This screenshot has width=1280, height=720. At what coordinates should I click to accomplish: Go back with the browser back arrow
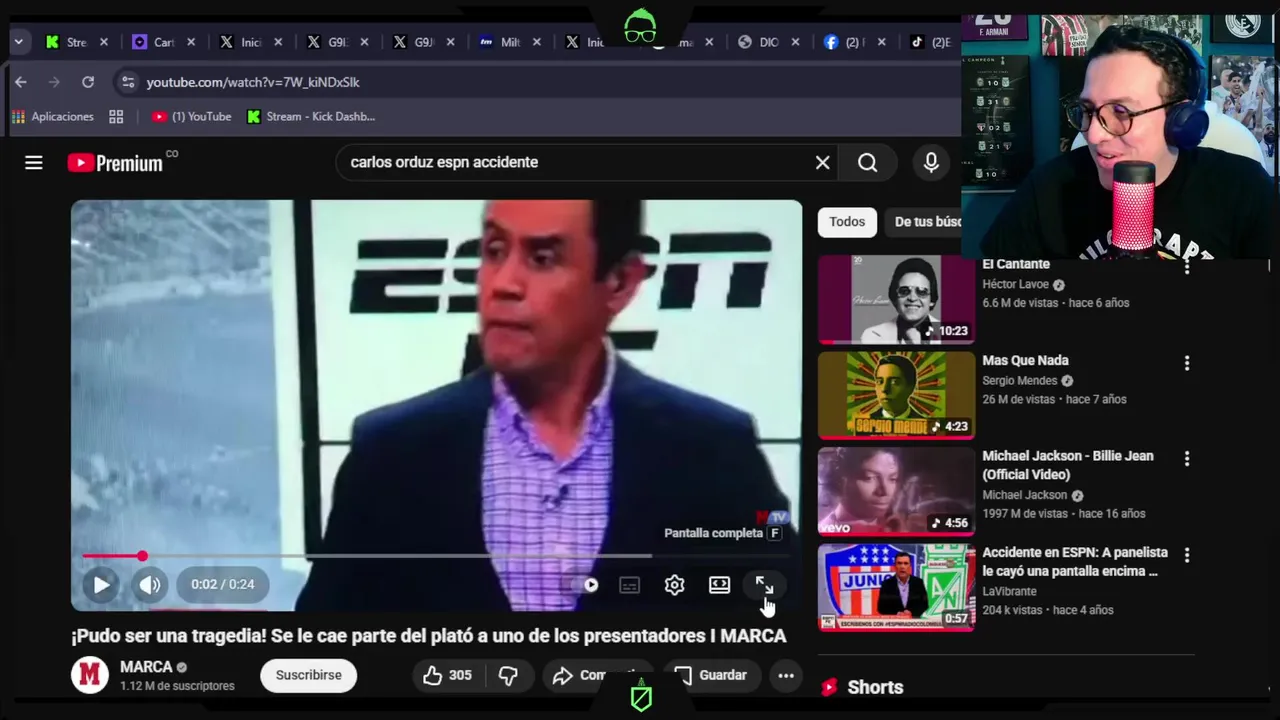coord(21,82)
